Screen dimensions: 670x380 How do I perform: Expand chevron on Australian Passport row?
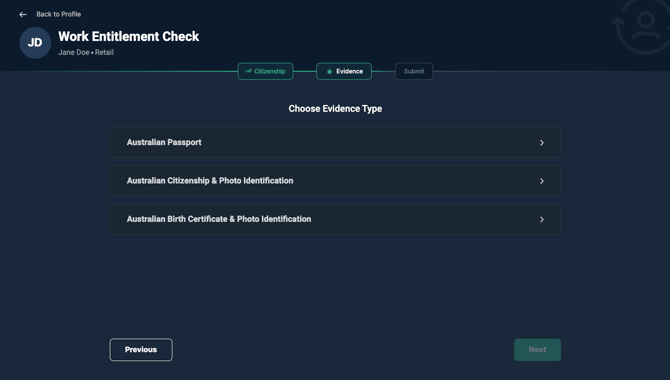542,143
